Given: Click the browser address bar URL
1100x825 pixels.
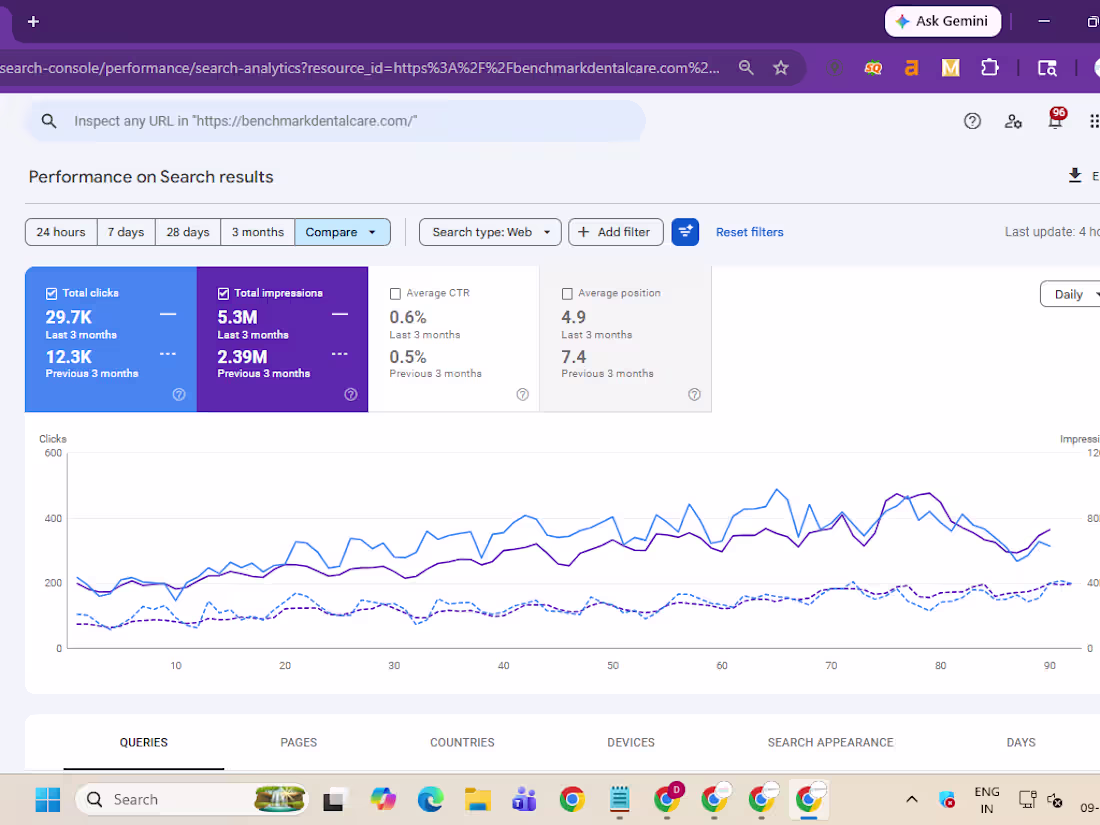Looking at the screenshot, I should [359, 68].
